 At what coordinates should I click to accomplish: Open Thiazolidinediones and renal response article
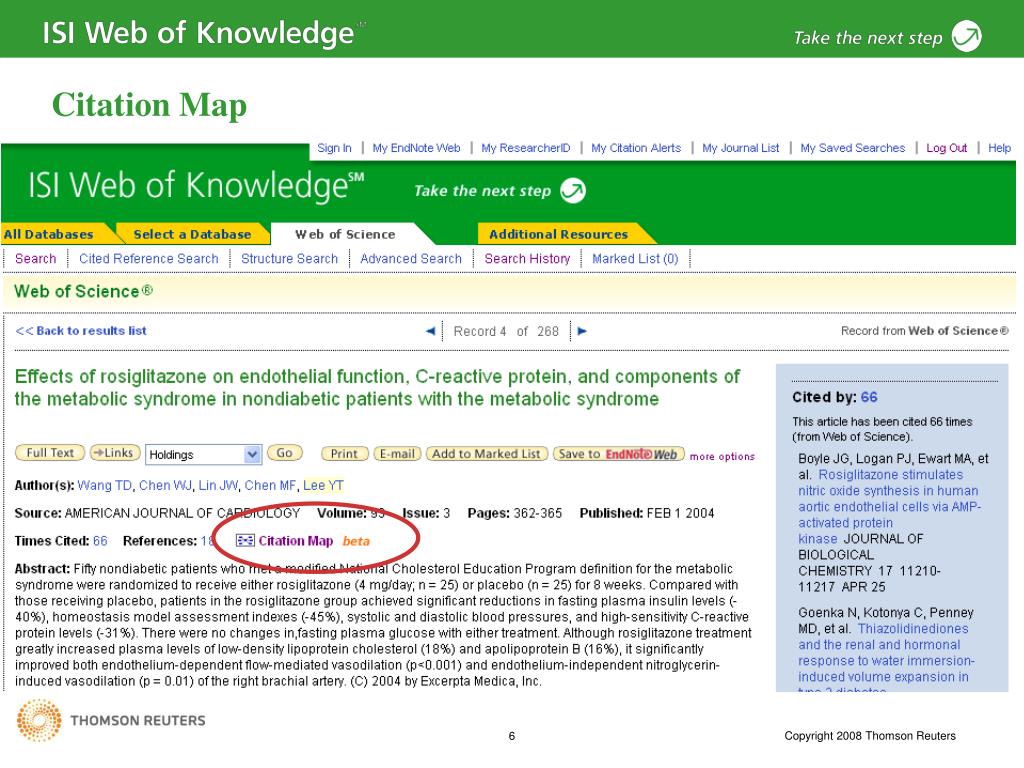tap(886, 656)
